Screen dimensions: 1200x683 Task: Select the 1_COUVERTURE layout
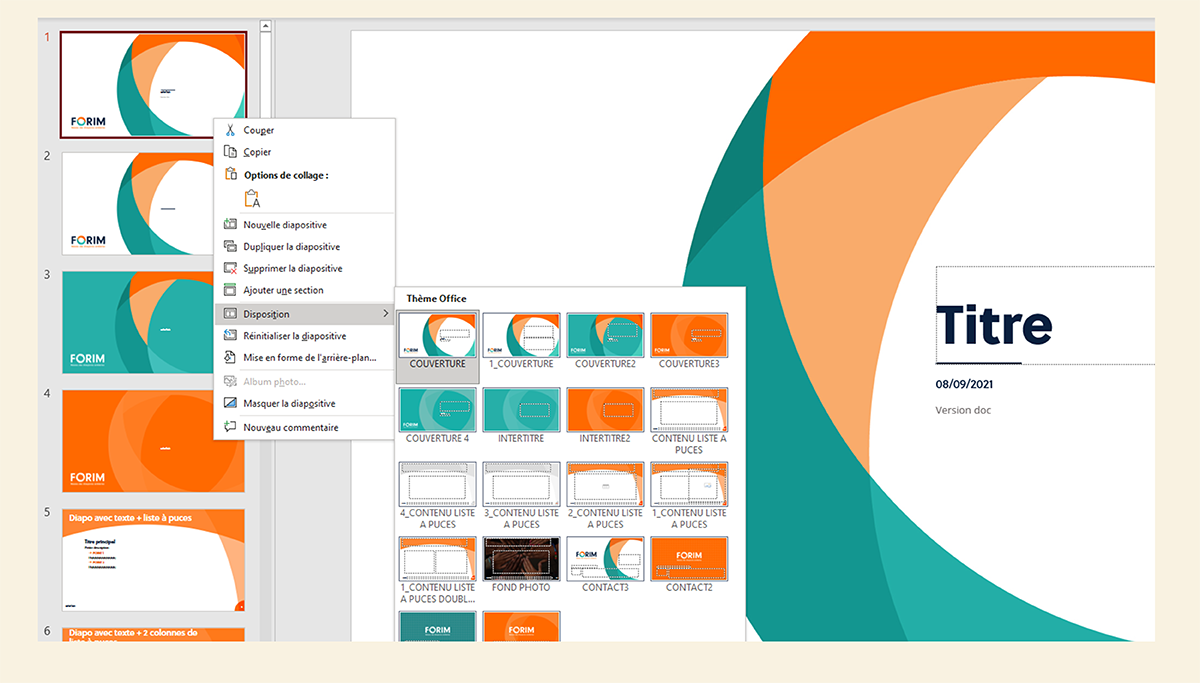tap(522, 336)
